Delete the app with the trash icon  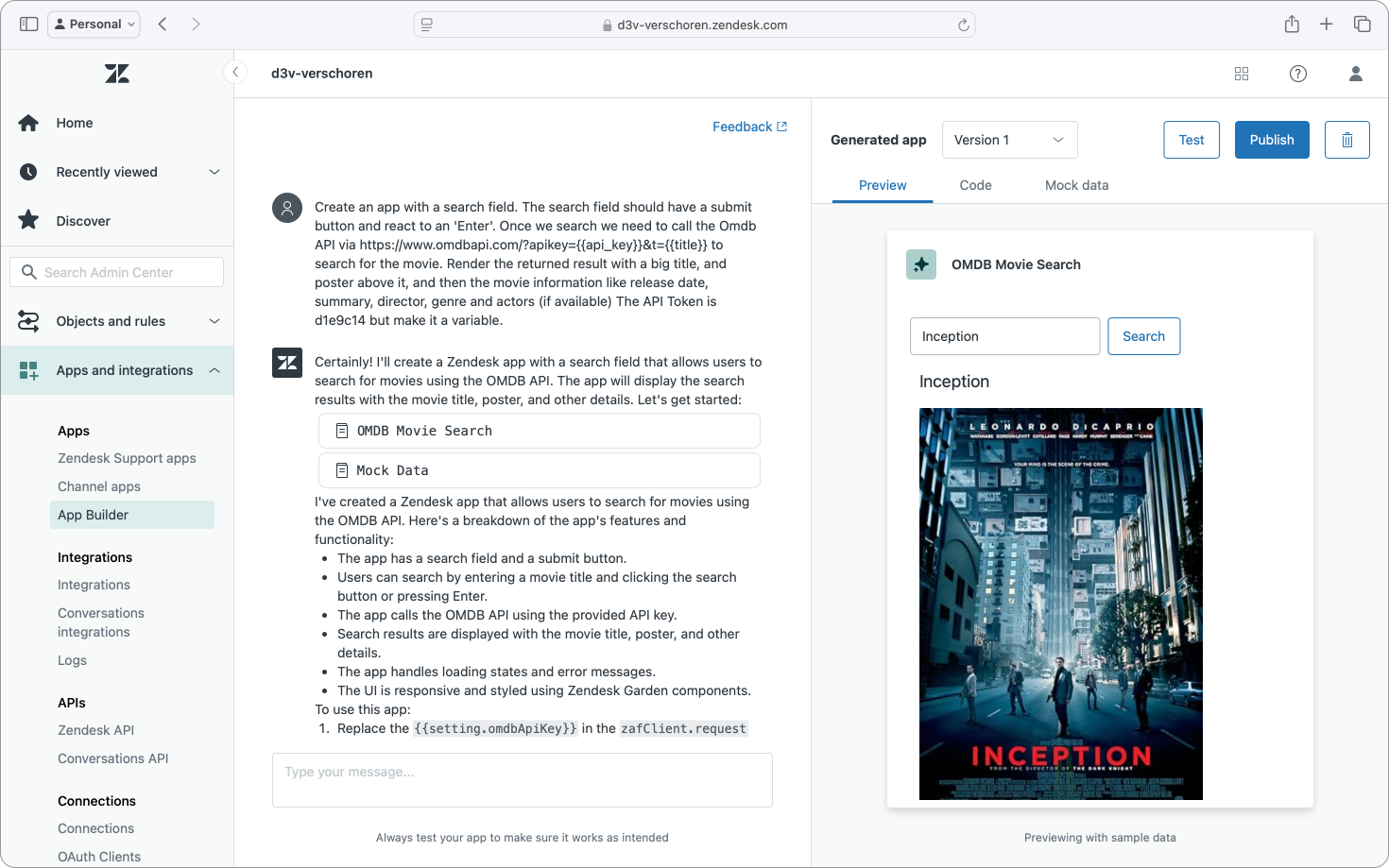point(1347,140)
